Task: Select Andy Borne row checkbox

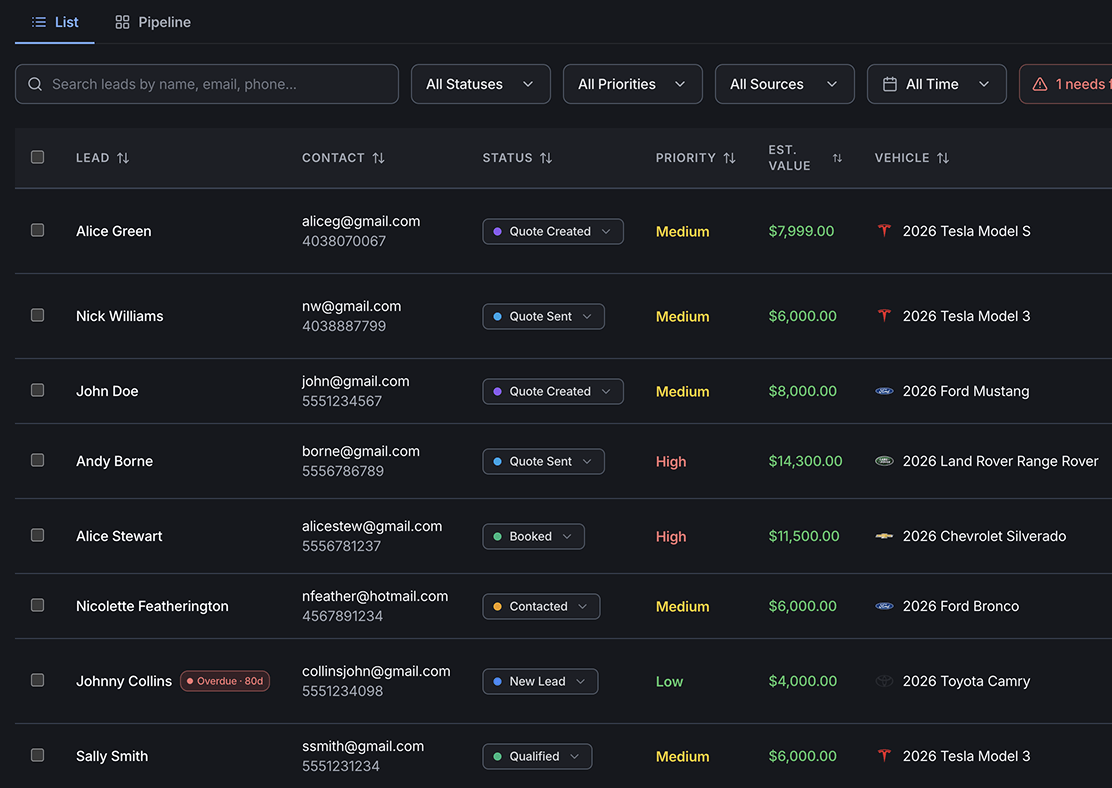Action: (38, 460)
